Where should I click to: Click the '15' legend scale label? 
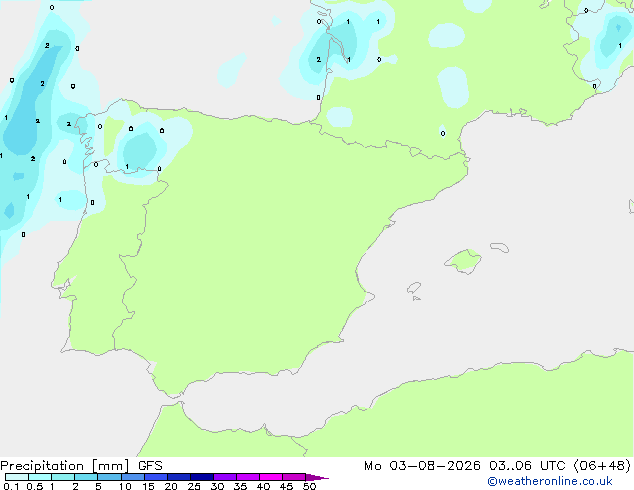(x=148, y=486)
